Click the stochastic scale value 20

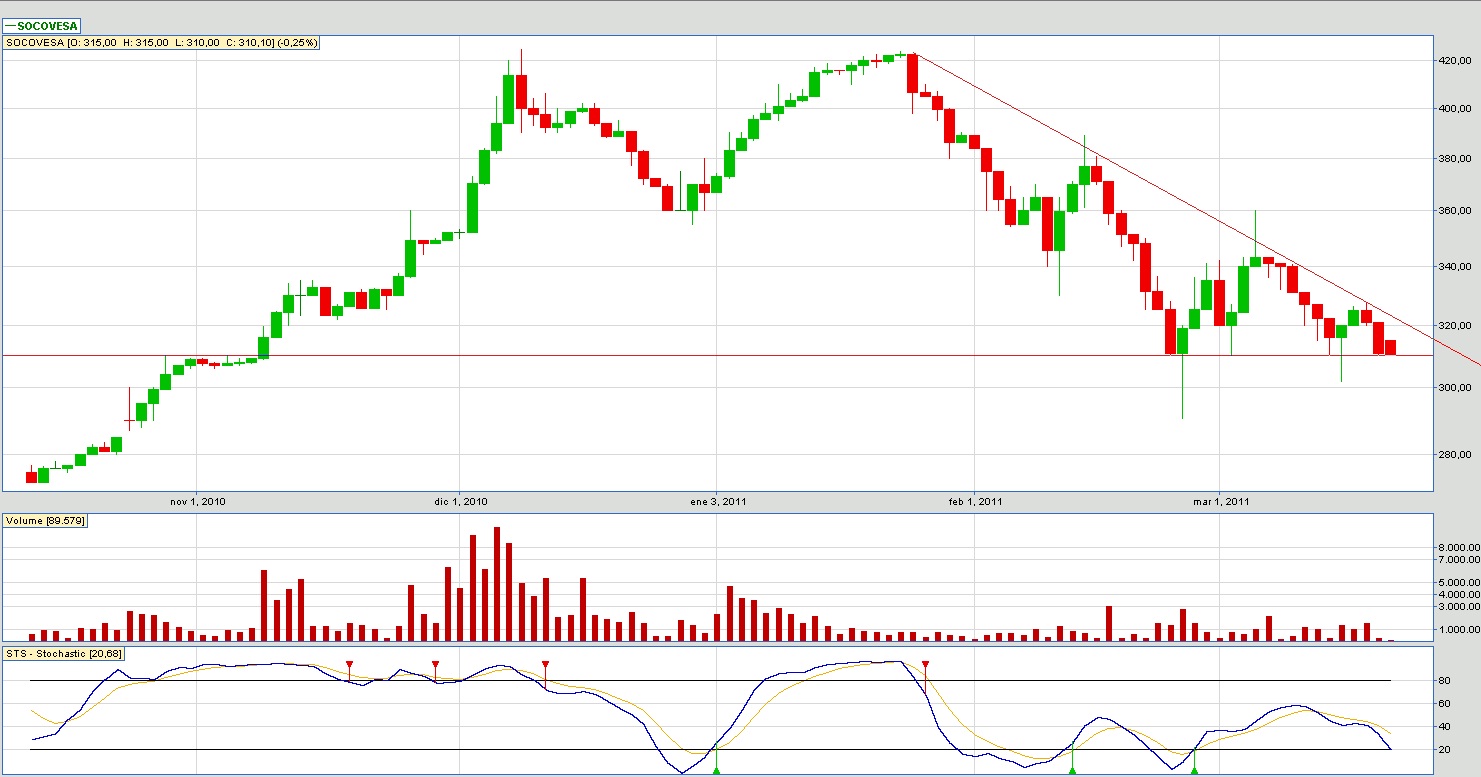point(1444,750)
